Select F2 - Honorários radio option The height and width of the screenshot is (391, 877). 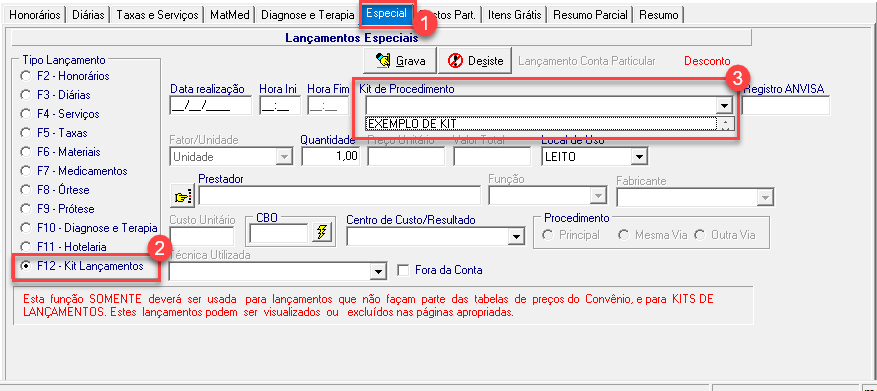click(x=25, y=76)
